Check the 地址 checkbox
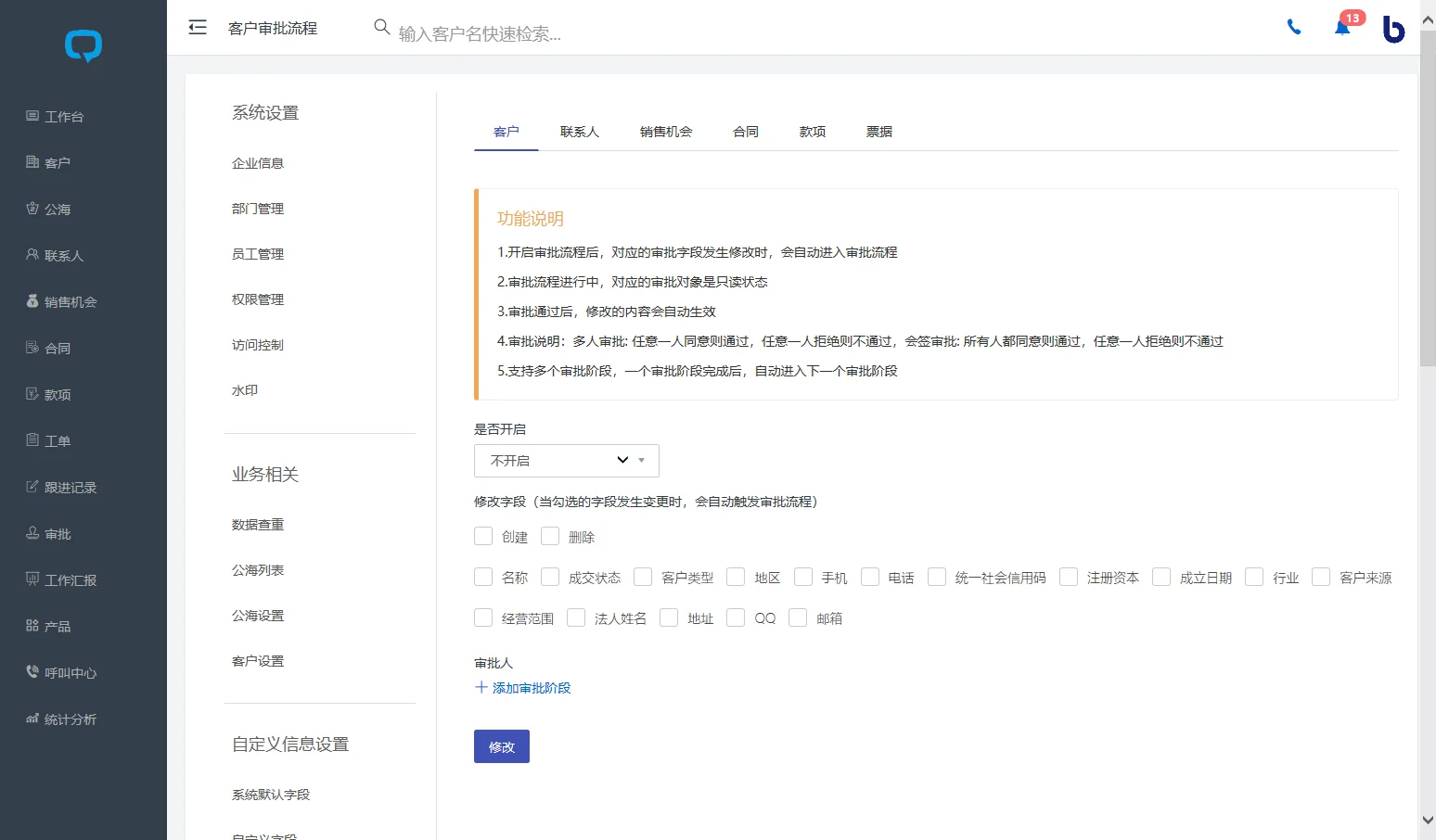The width and height of the screenshot is (1436, 840). (x=669, y=617)
